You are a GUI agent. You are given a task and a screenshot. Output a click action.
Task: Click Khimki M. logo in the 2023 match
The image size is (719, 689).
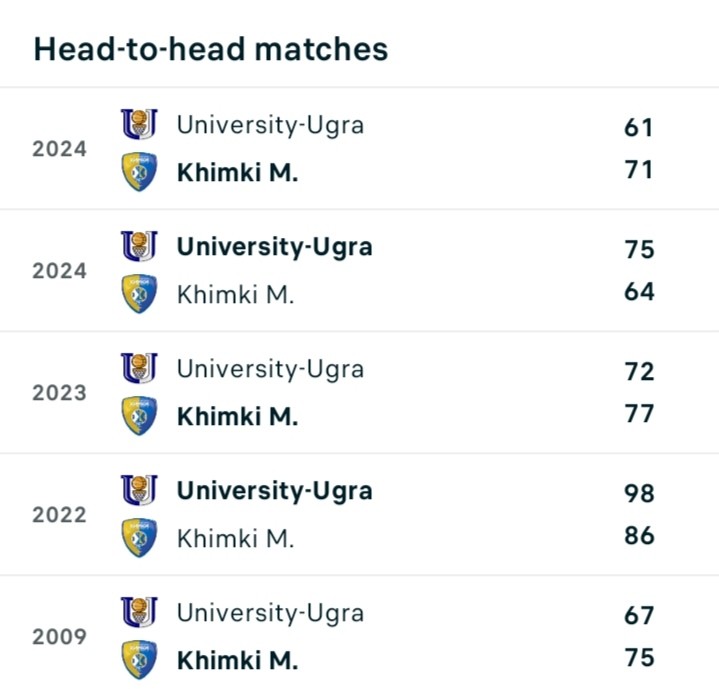point(139,416)
